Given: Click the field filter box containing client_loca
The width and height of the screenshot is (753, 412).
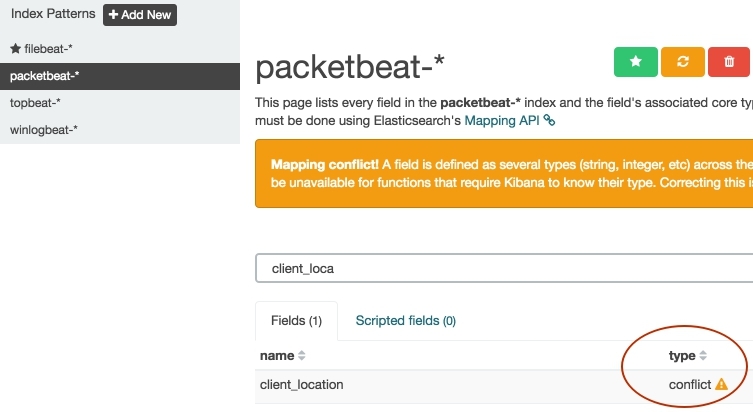Looking at the screenshot, I should [500, 269].
